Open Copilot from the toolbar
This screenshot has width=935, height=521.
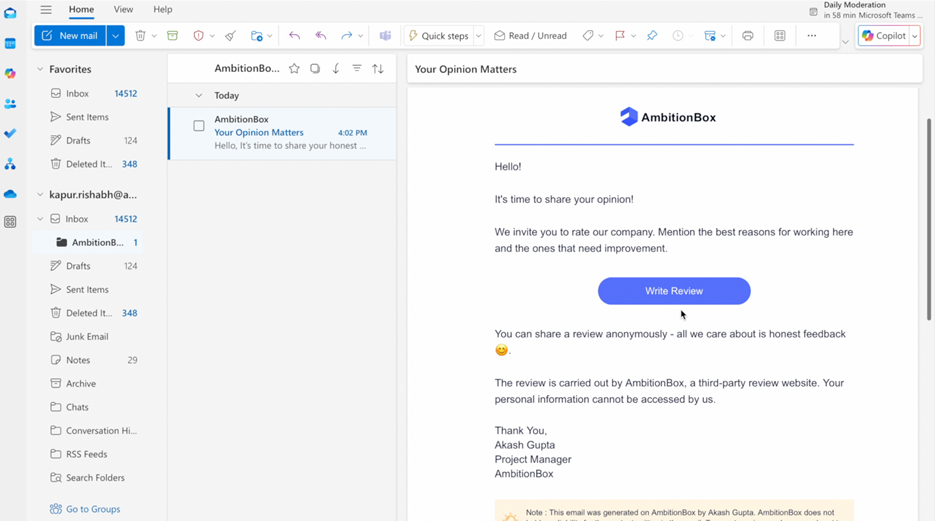(x=883, y=36)
